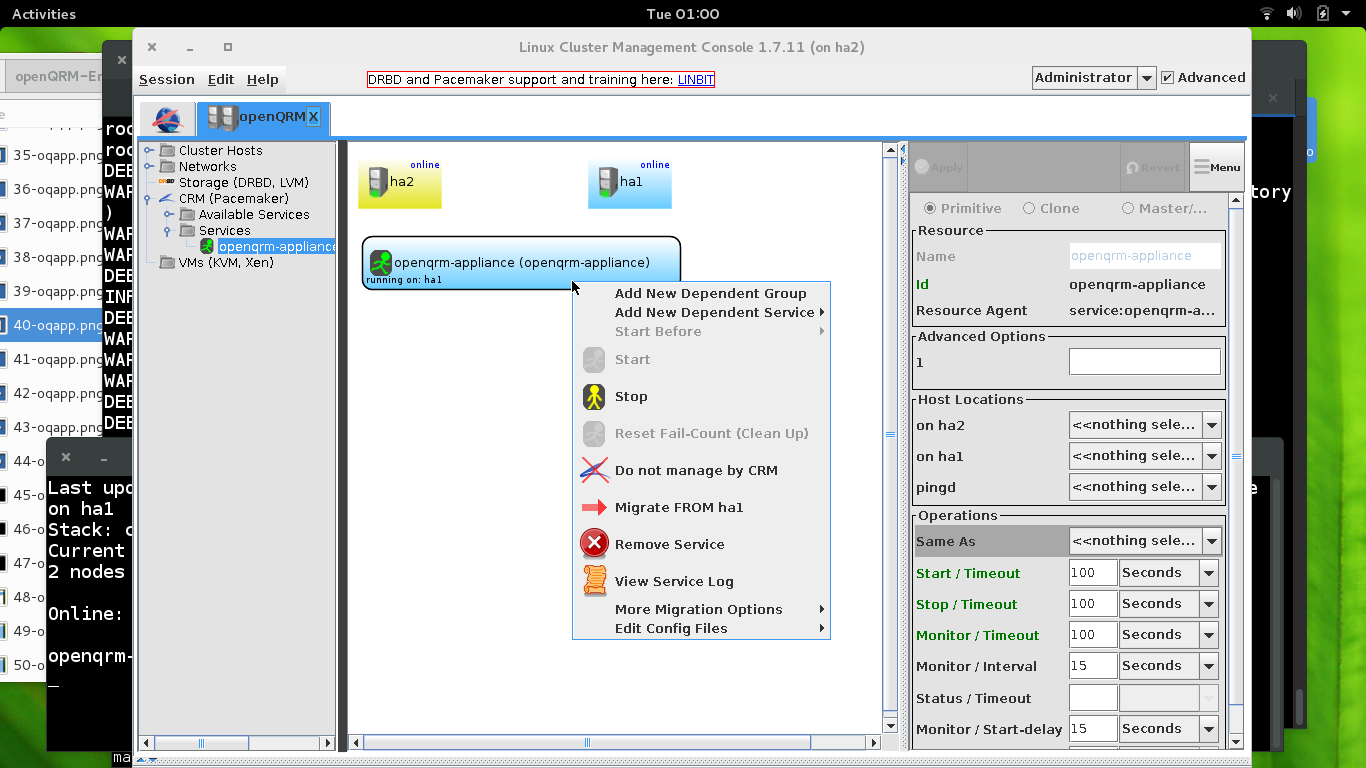
Task: Select 40-oqapp.png in file list window
Action: click(x=57, y=325)
